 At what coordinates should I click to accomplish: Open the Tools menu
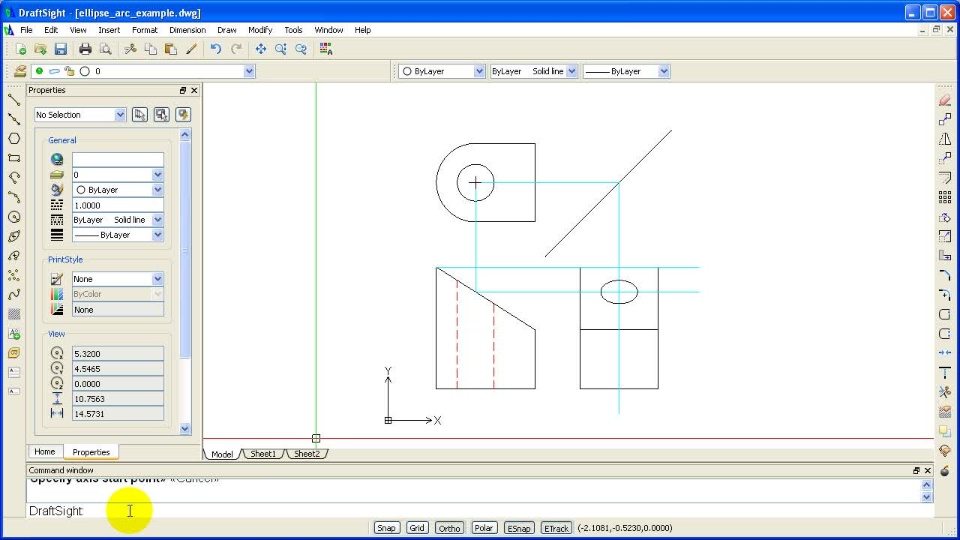pyautogui.click(x=293, y=29)
